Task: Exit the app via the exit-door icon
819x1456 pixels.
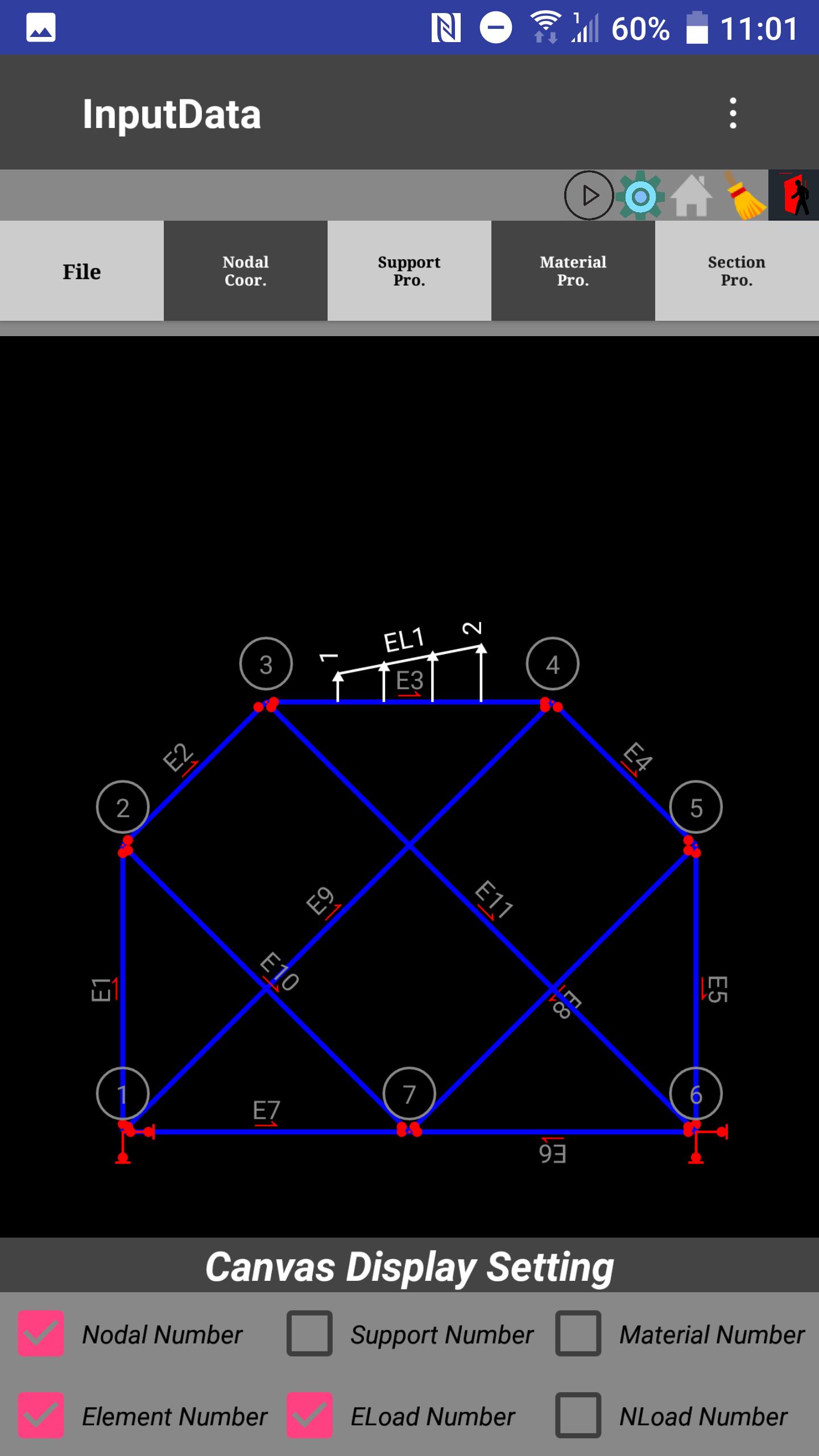Action: [x=795, y=196]
